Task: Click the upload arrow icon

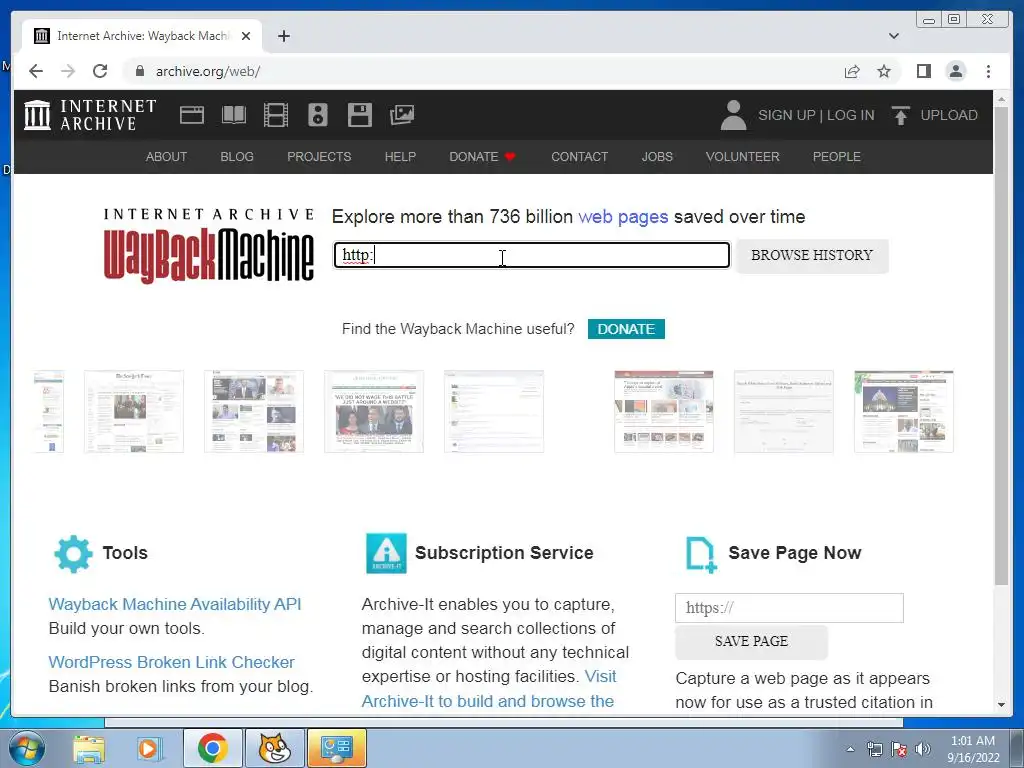Action: point(901,116)
